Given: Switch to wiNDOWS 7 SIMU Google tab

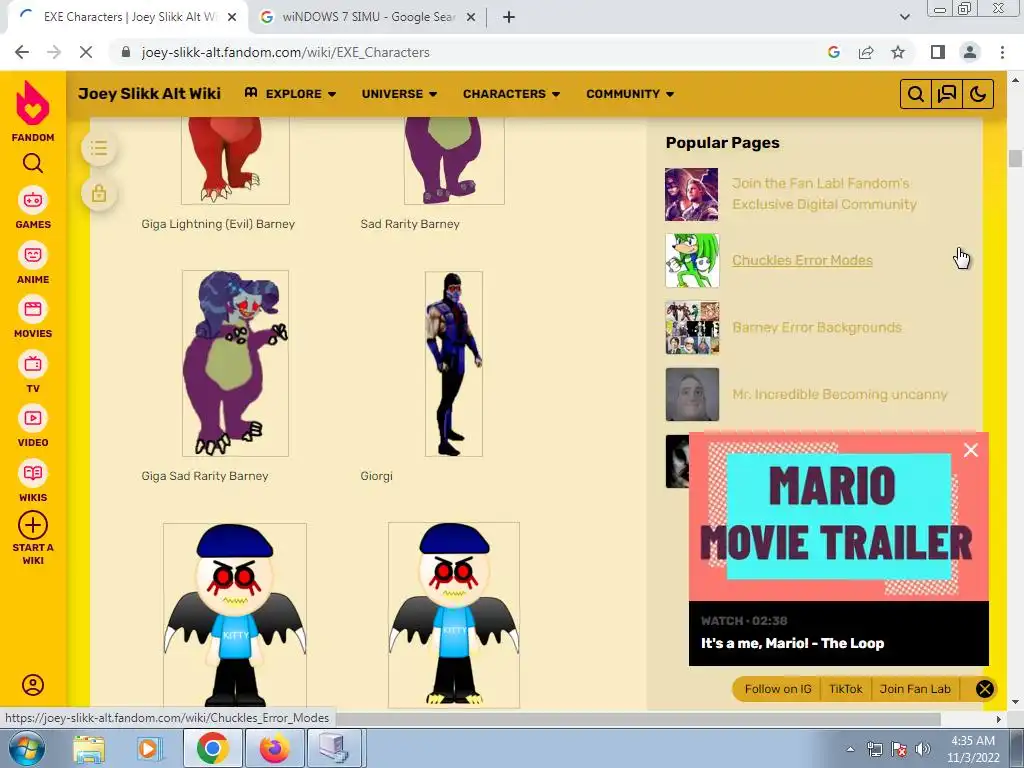Looking at the screenshot, I should tap(367, 17).
